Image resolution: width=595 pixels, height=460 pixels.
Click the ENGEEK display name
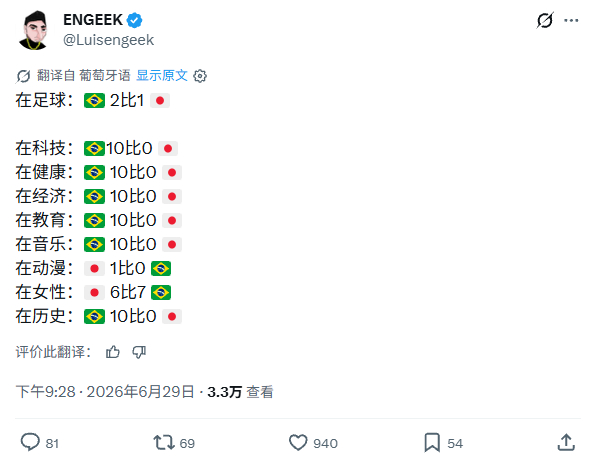pyautogui.click(x=93, y=20)
